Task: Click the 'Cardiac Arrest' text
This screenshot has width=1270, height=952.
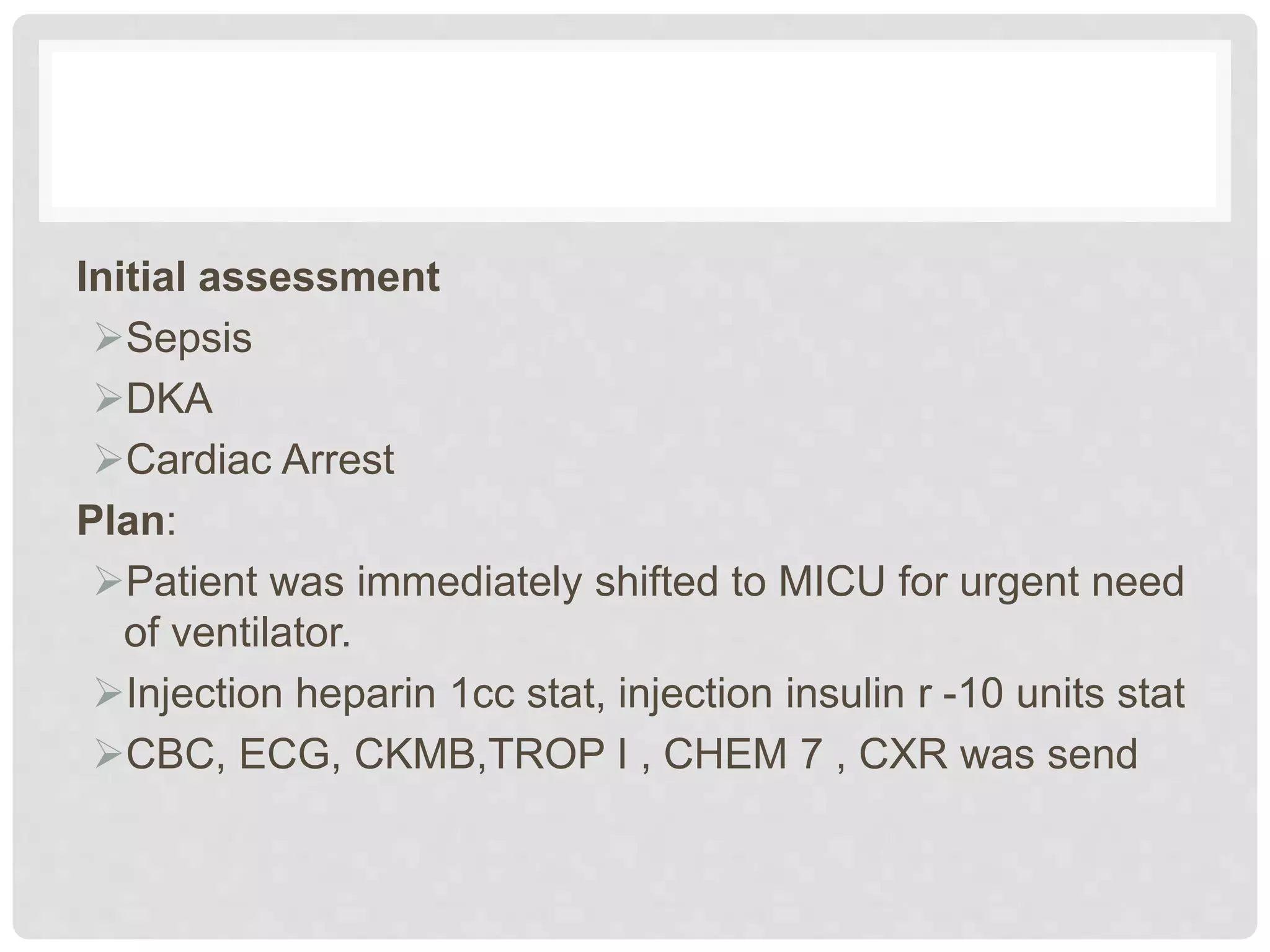Action: [x=260, y=460]
